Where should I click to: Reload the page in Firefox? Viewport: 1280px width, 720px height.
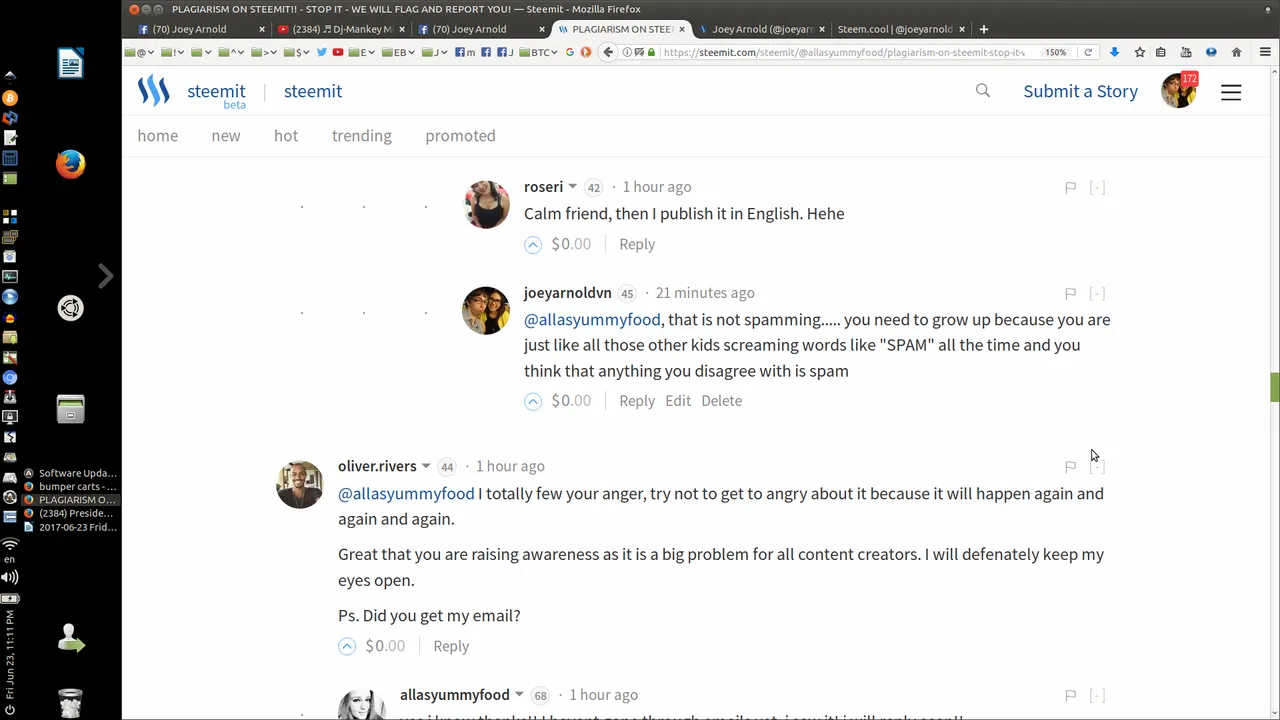click(1088, 52)
